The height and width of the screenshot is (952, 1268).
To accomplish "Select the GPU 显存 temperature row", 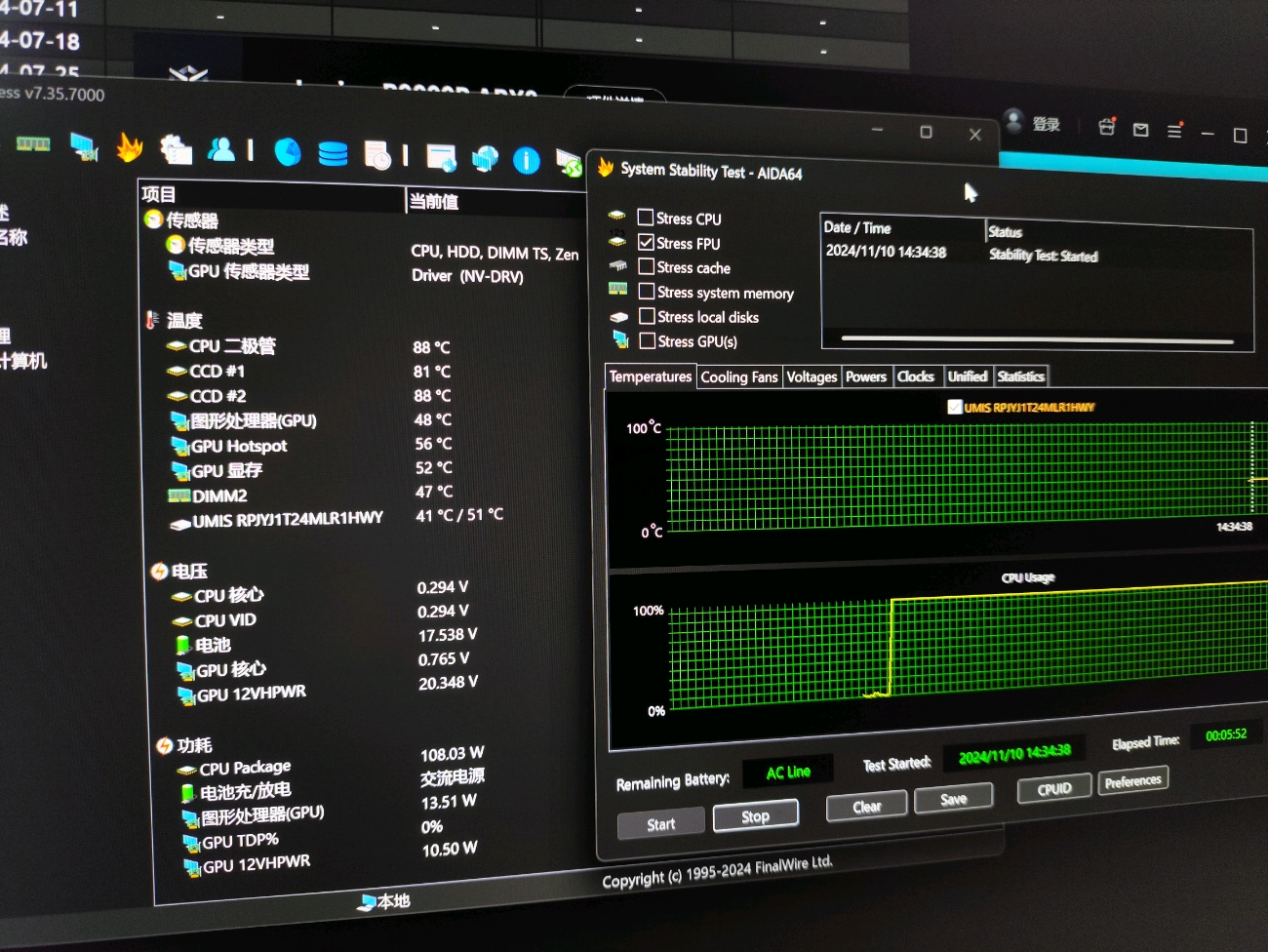I will coord(313,469).
